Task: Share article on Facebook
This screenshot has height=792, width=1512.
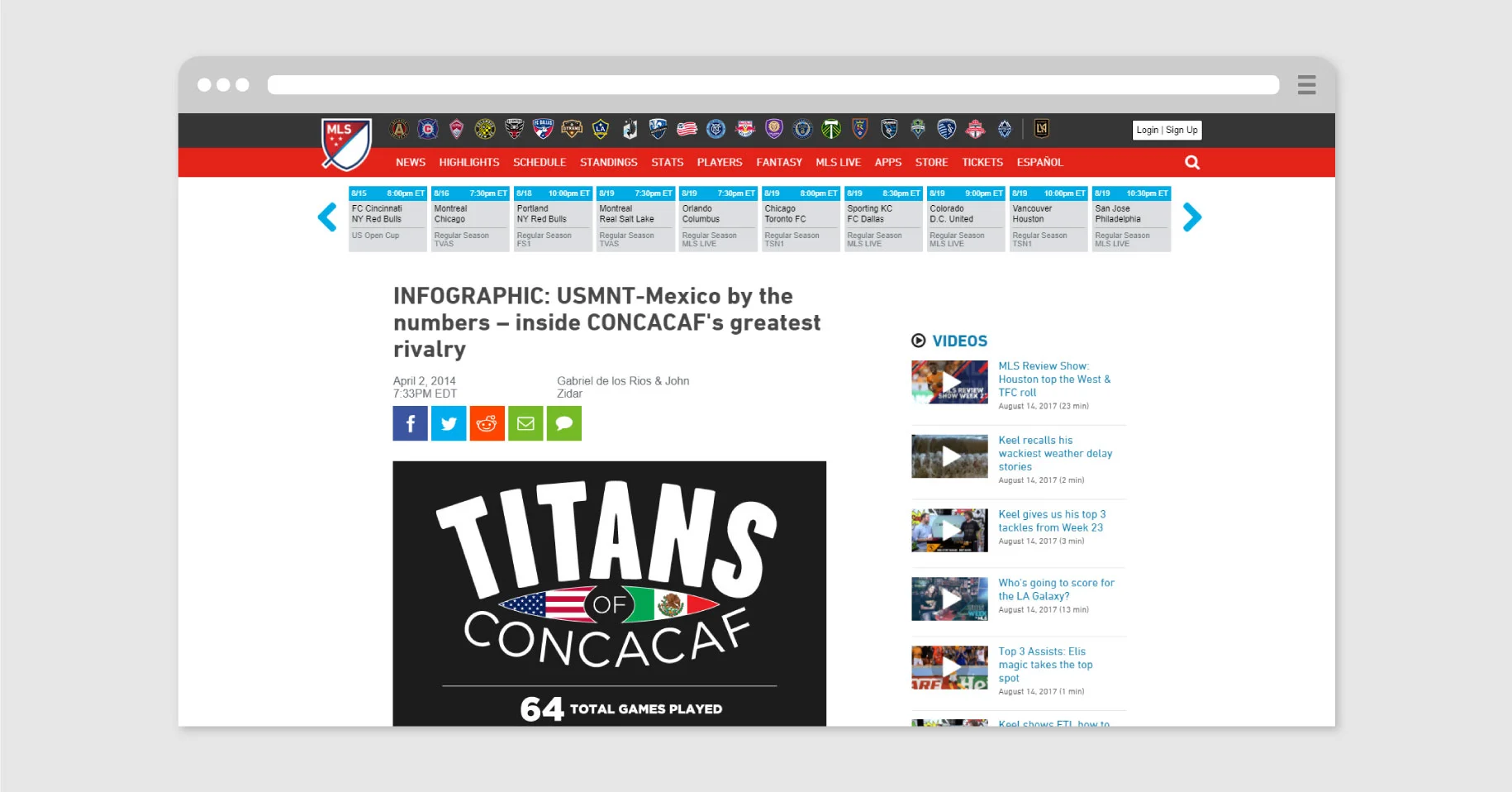Action: (410, 423)
